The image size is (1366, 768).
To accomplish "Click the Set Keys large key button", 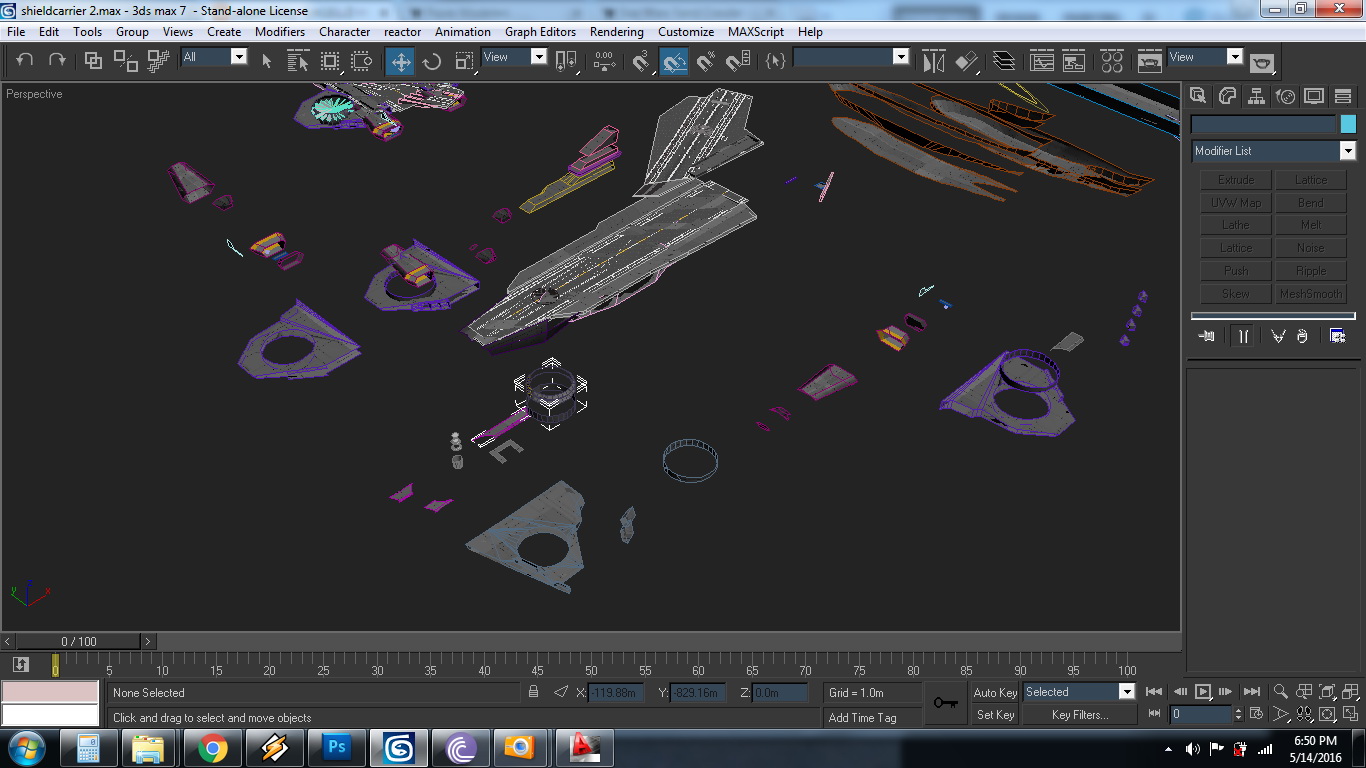I will pos(945,703).
